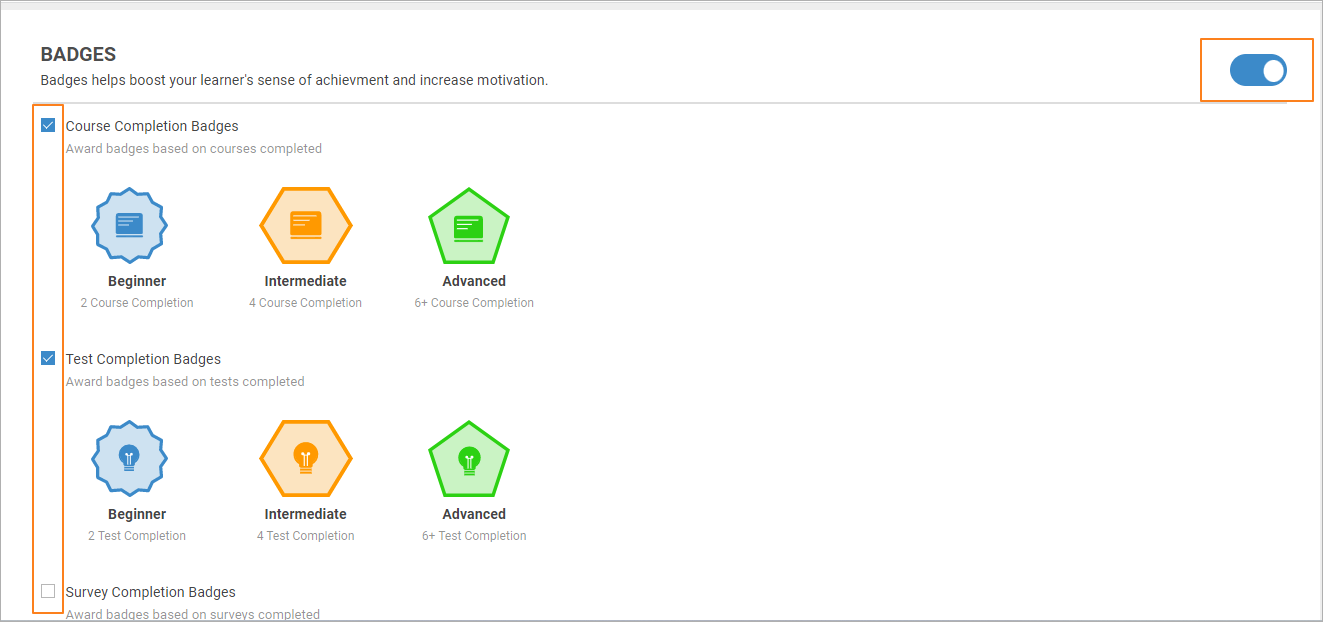Click the Survey Completion Badges label
This screenshot has width=1325, height=623.
pos(150,592)
